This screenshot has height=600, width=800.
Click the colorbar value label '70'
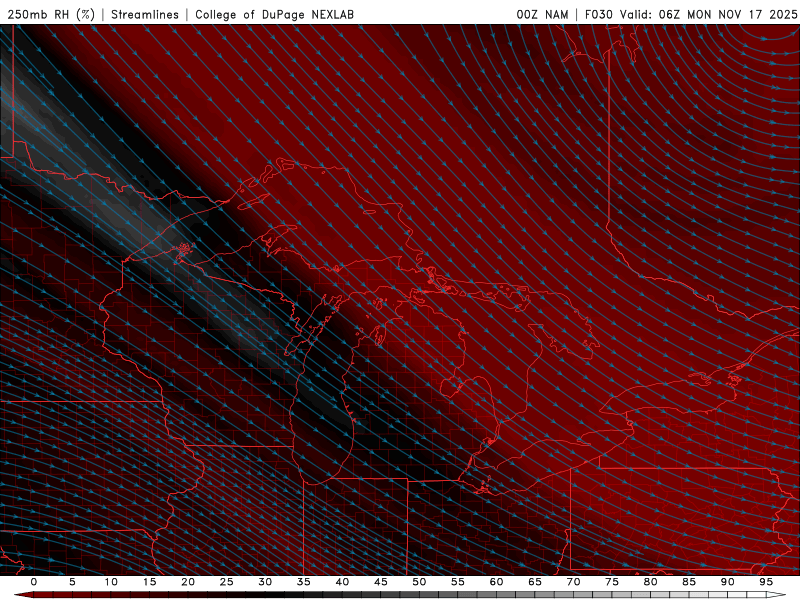click(x=573, y=582)
